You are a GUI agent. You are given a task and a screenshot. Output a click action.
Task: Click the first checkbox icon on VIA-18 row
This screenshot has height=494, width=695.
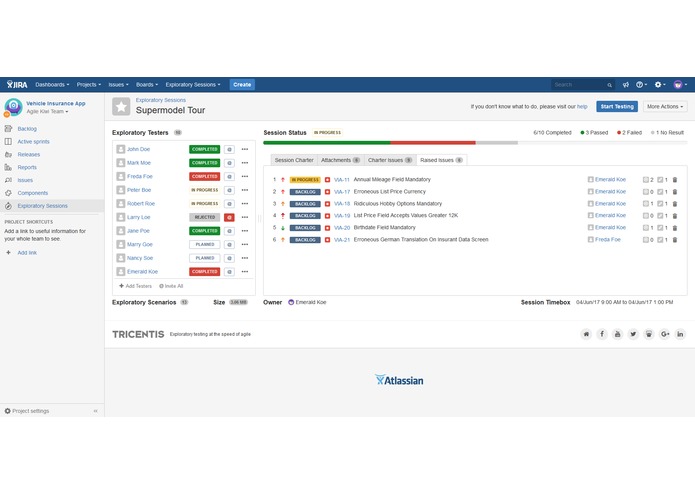coord(646,204)
